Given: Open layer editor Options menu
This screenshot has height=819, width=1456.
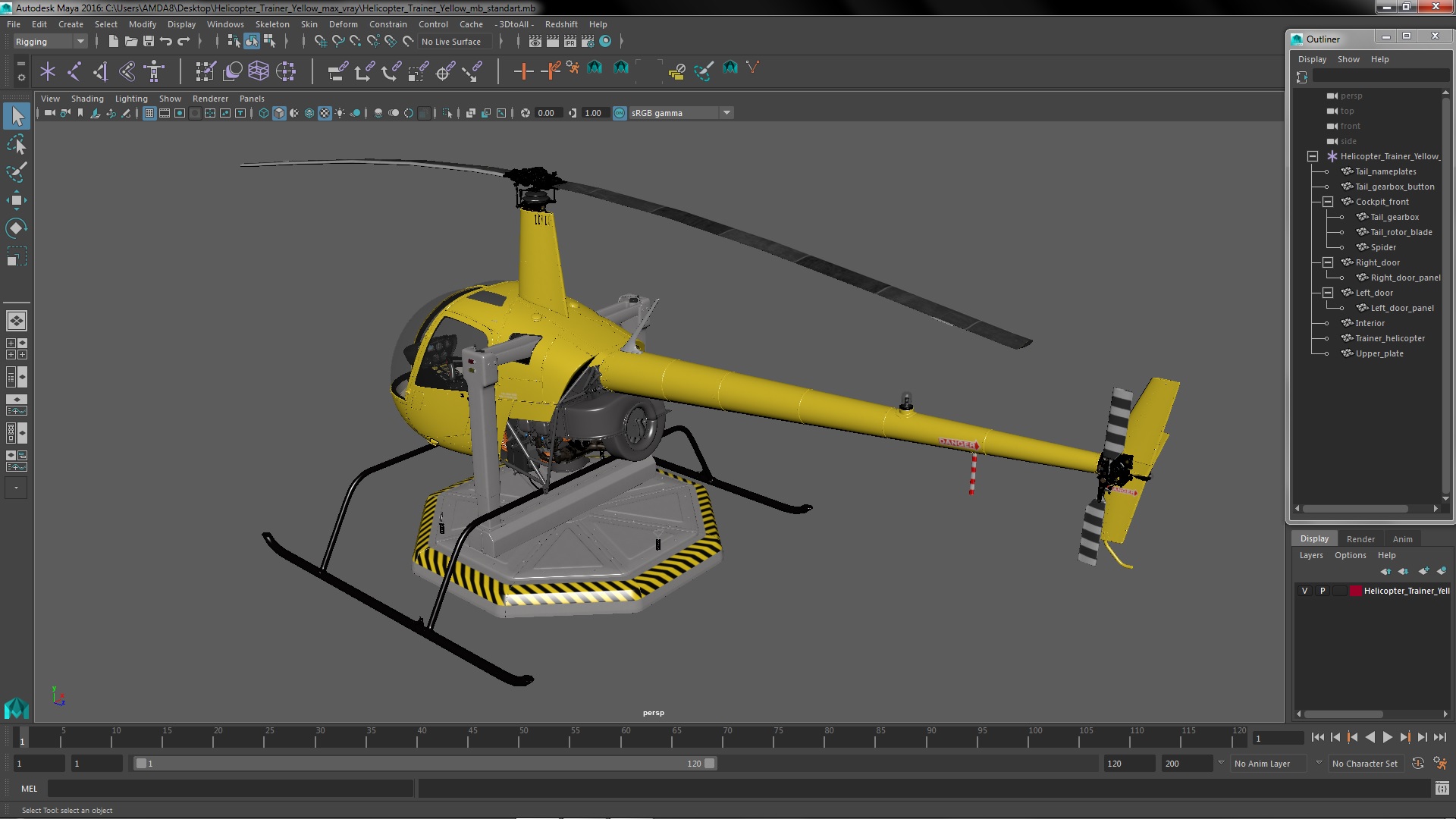Looking at the screenshot, I should tap(1350, 555).
